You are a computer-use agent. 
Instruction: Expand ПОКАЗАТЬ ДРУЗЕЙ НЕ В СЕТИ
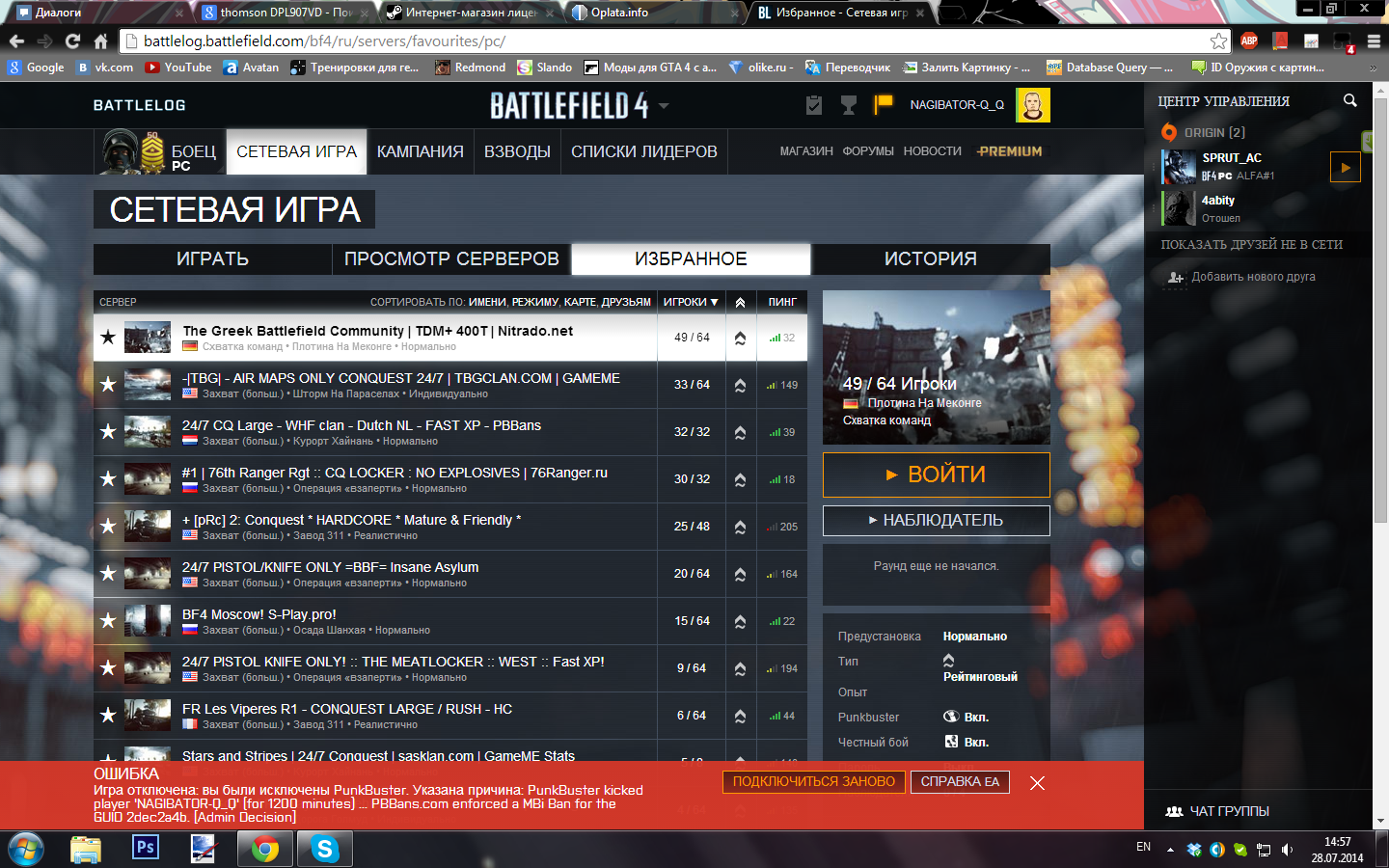(1251, 245)
